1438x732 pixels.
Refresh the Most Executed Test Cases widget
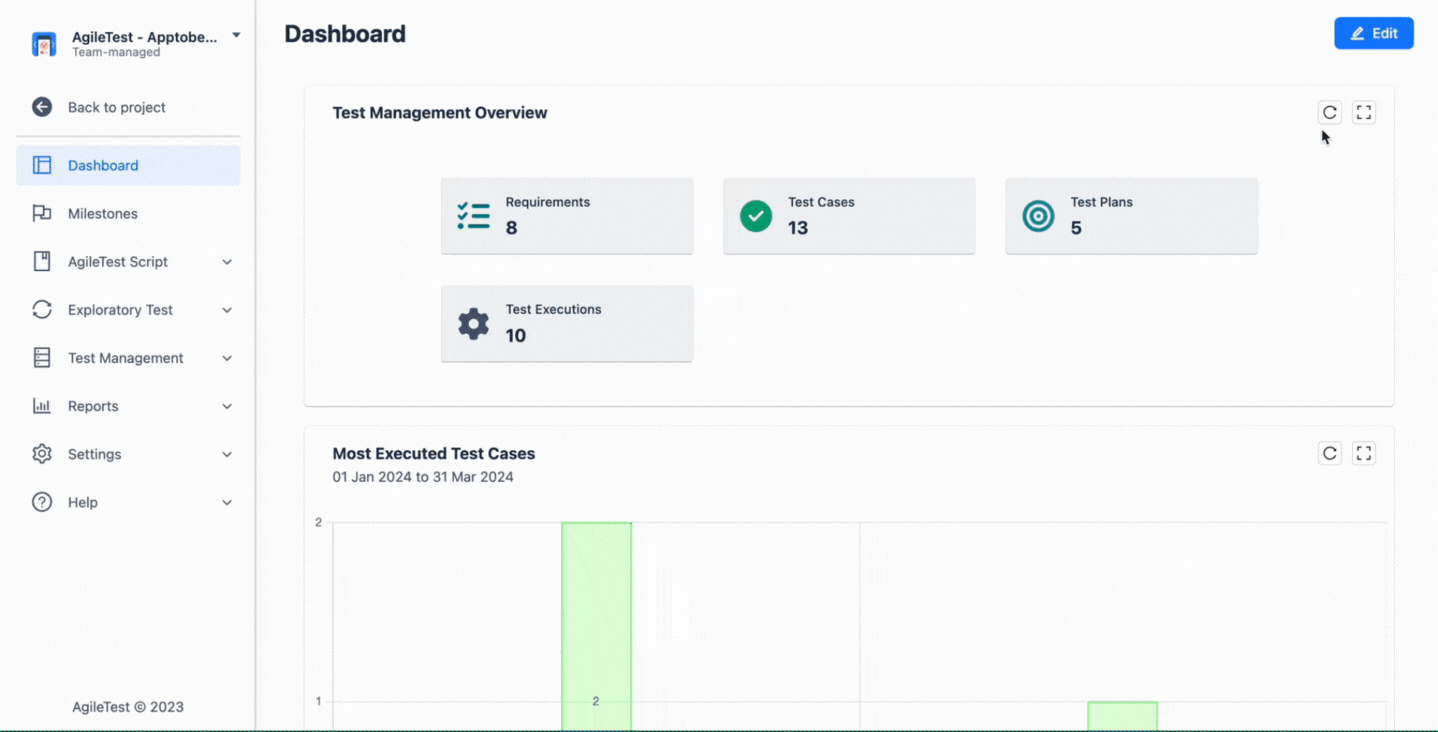click(x=1329, y=453)
